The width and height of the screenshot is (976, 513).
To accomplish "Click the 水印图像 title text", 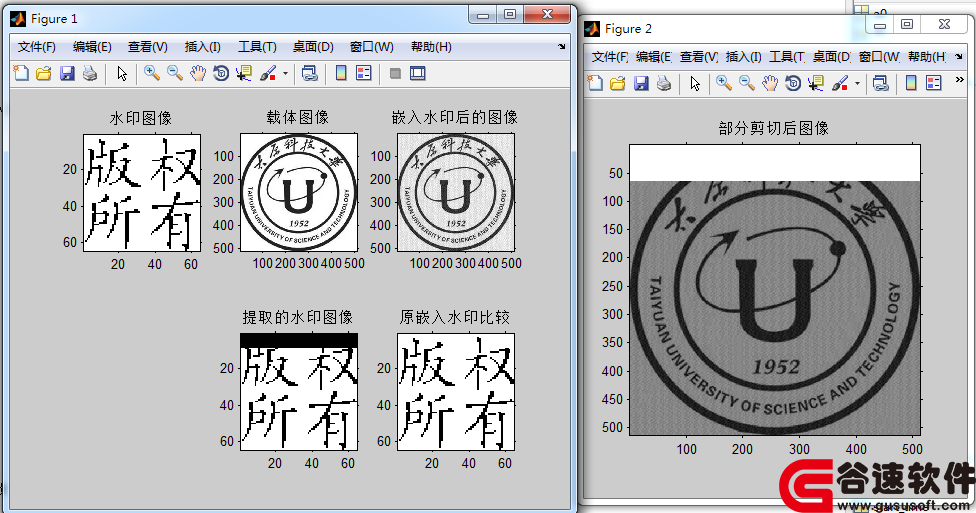I will [141, 118].
